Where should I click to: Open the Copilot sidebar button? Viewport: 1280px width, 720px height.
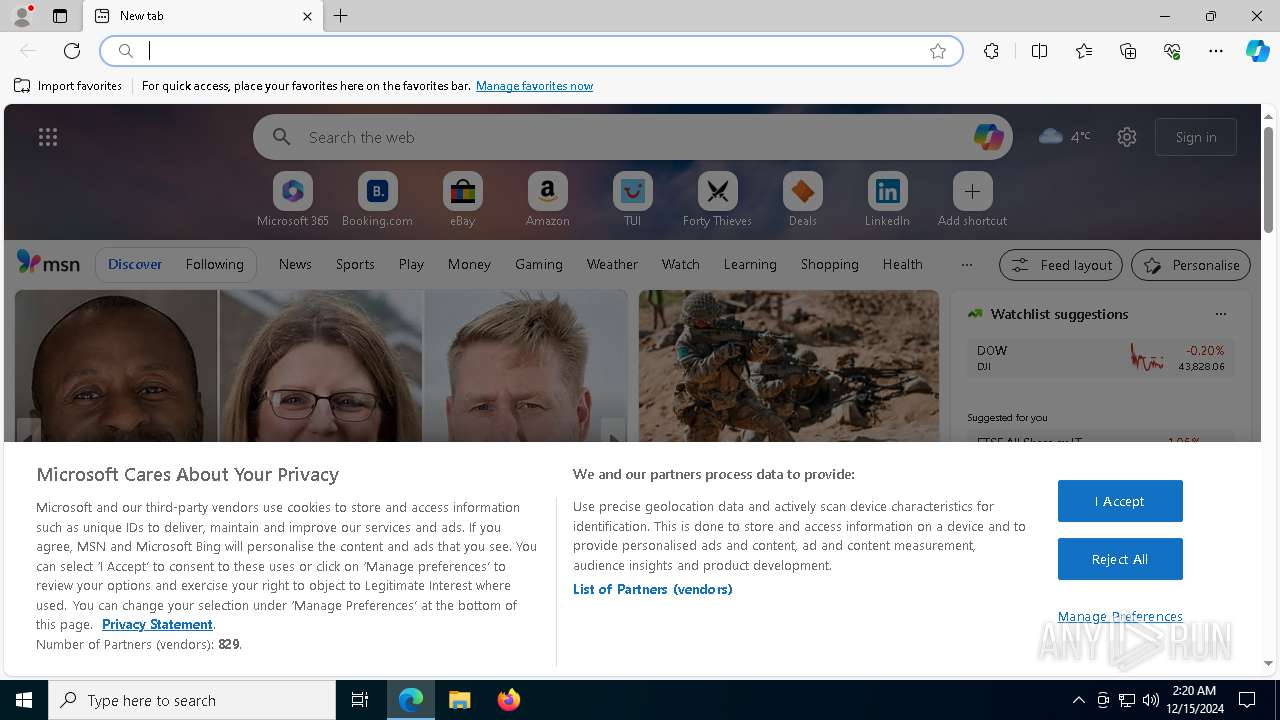[1257, 51]
